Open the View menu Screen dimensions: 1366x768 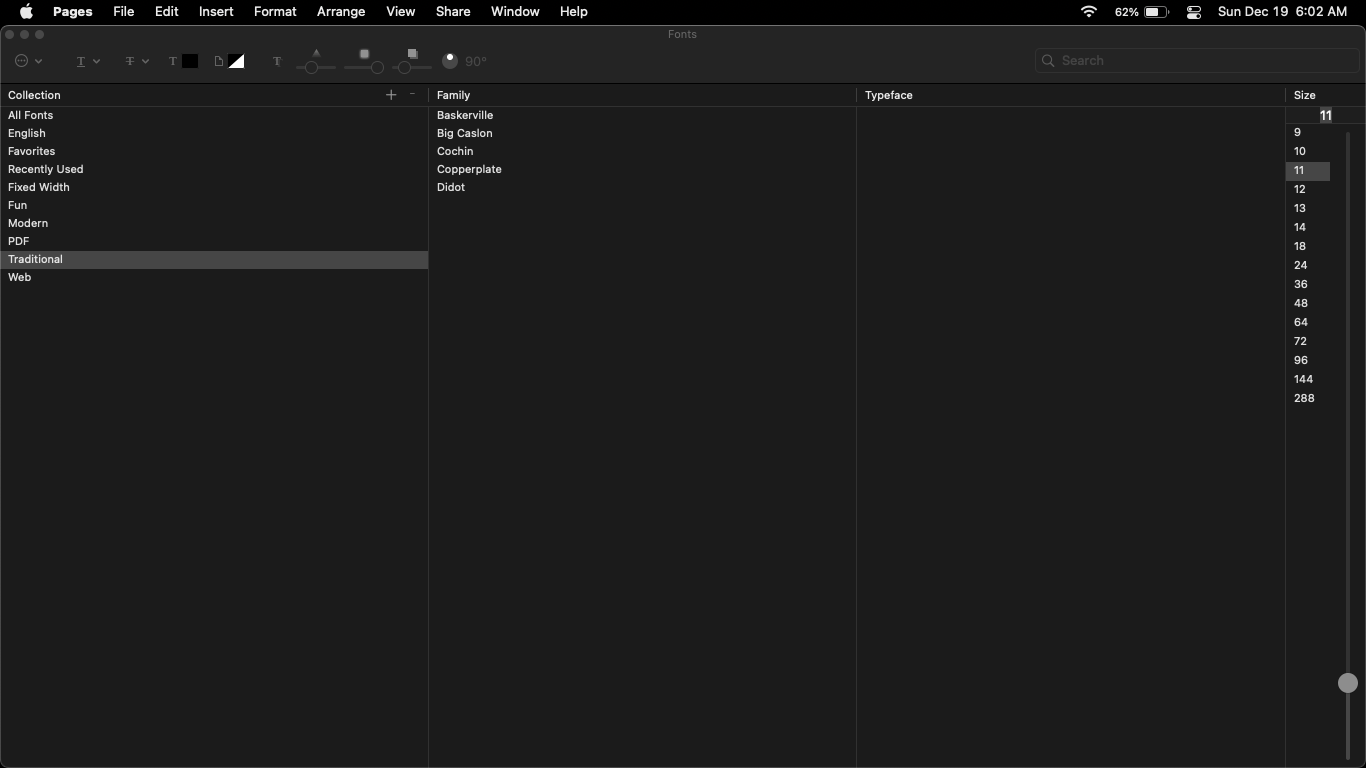[x=400, y=12]
